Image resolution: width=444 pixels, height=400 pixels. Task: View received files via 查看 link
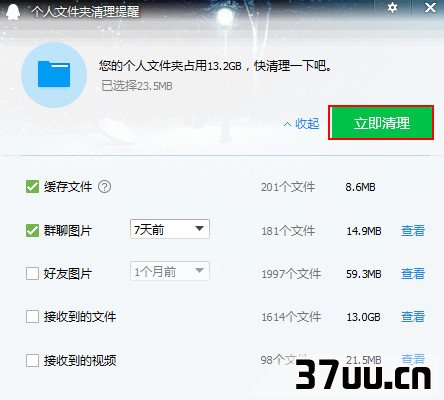point(413,317)
